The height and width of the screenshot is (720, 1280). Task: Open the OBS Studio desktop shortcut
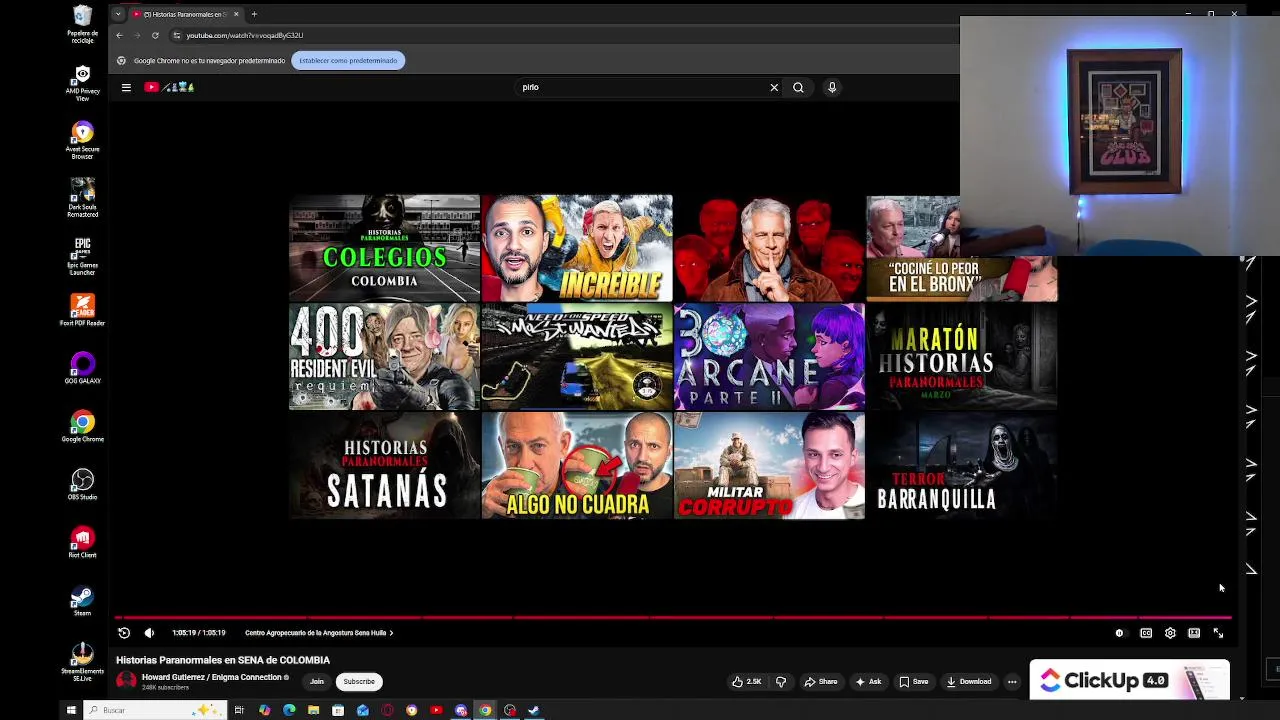(82, 484)
